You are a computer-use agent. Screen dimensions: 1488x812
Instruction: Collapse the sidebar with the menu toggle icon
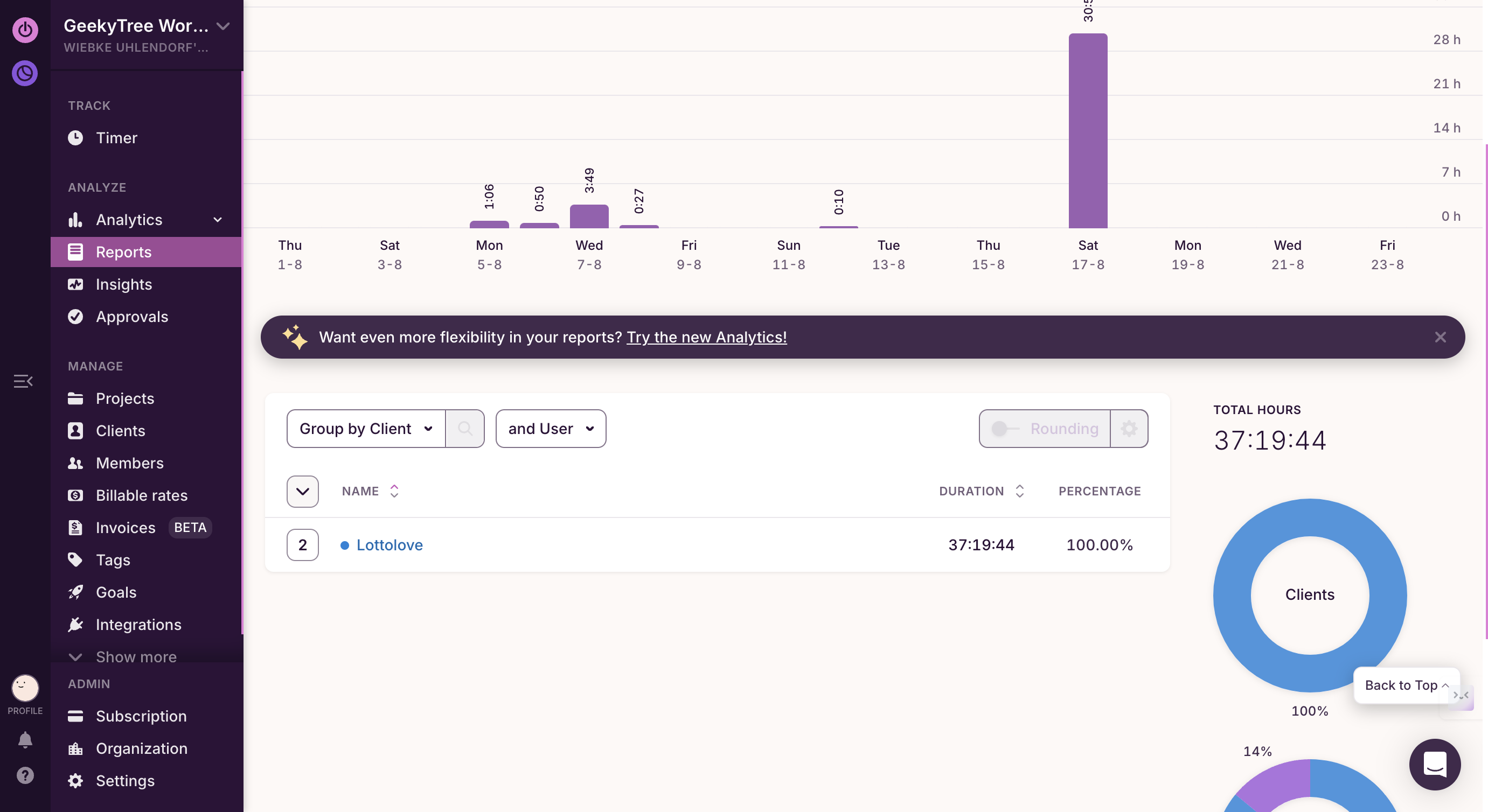pos(23,381)
